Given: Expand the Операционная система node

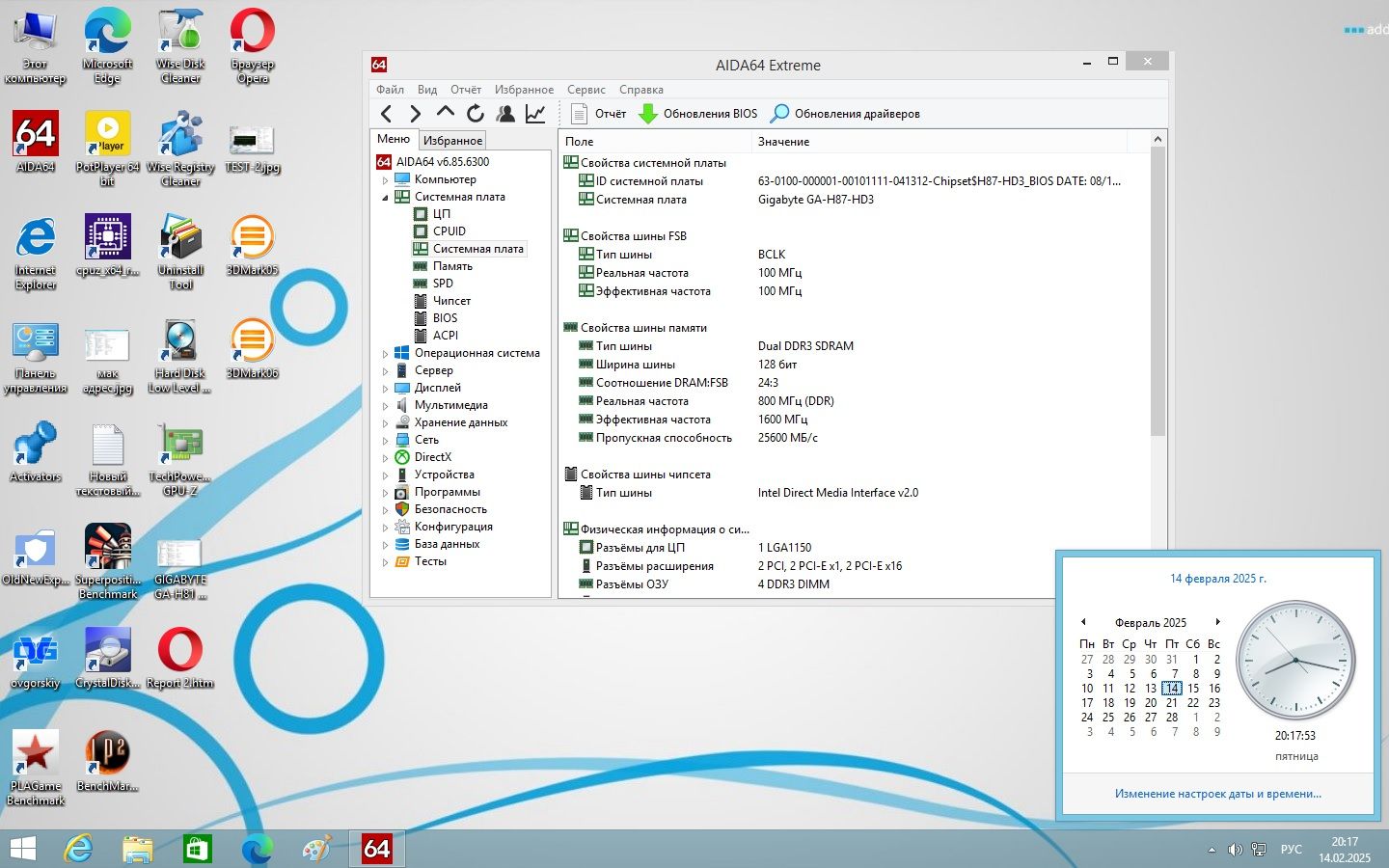Looking at the screenshot, I should point(385,354).
